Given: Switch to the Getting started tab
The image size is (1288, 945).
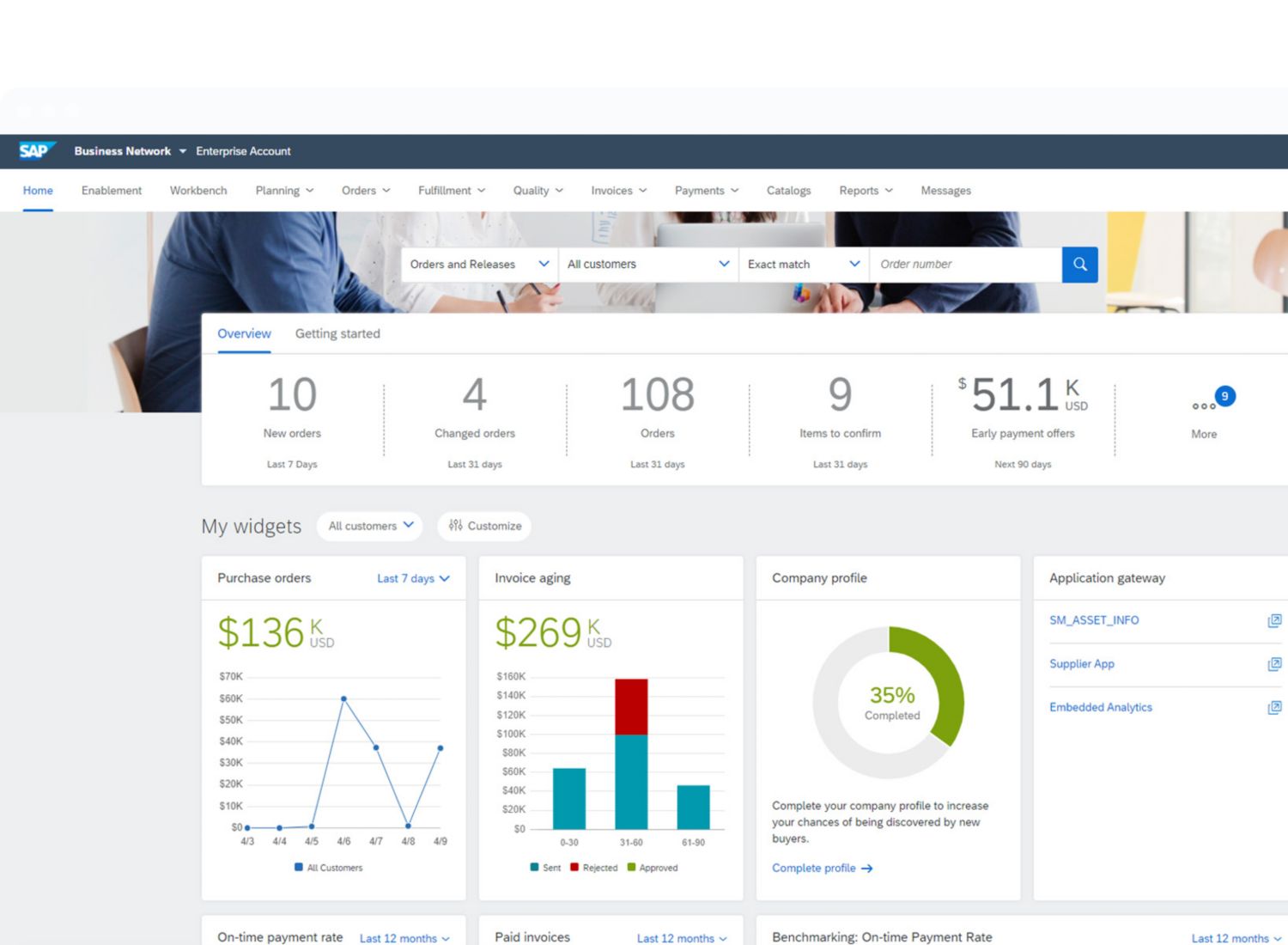Looking at the screenshot, I should pos(337,334).
